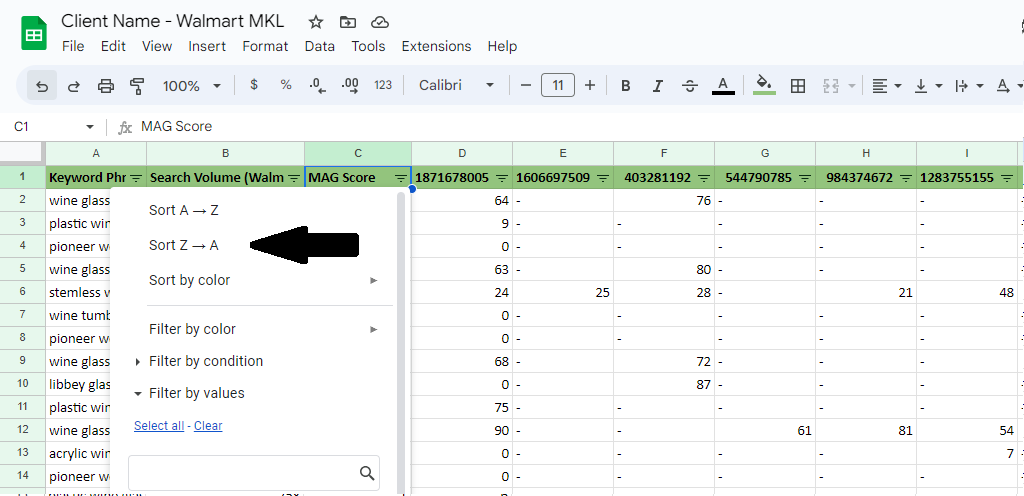Open the Help menu
This screenshot has width=1024, height=496.
(x=502, y=46)
